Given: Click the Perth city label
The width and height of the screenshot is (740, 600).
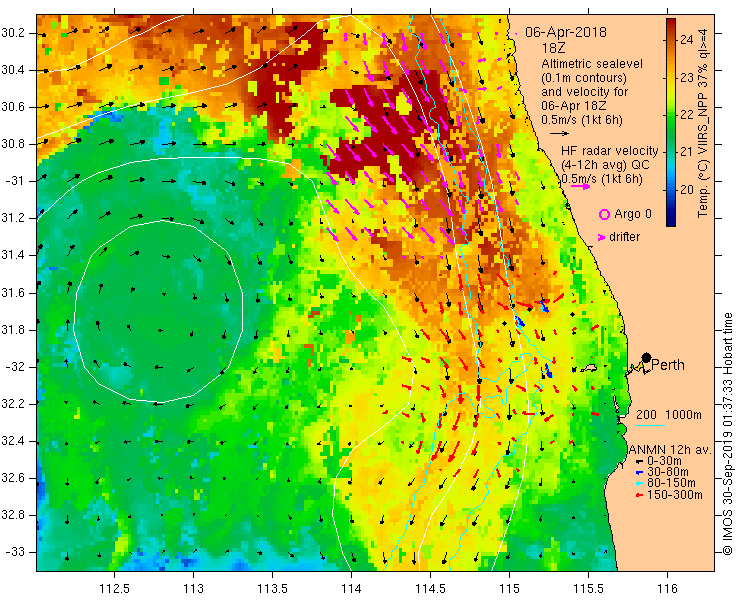Looking at the screenshot, I should (668, 365).
